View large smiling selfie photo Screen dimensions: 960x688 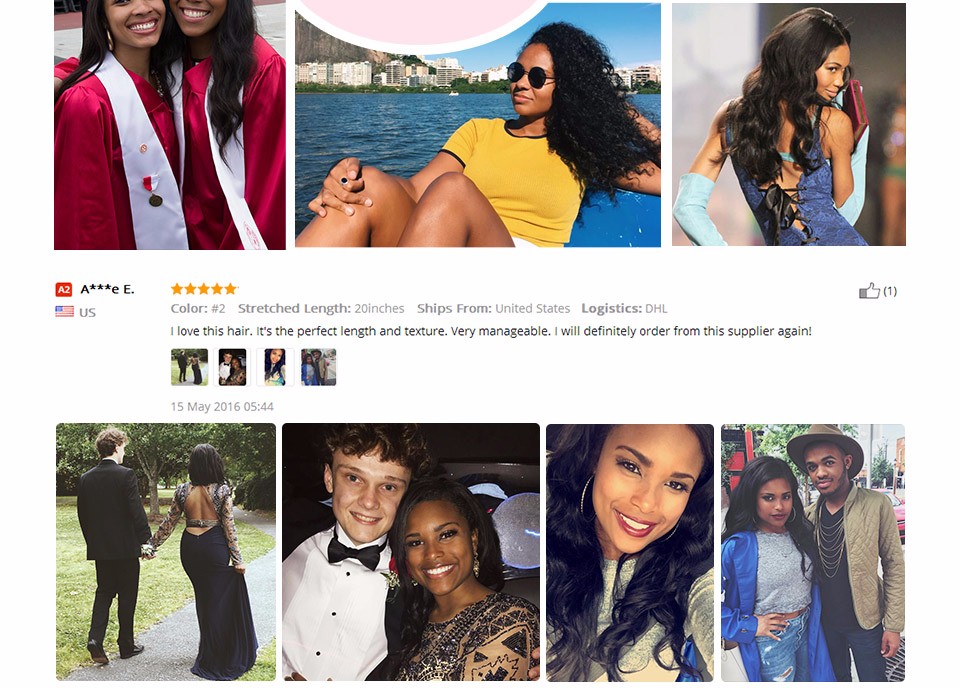(630, 553)
